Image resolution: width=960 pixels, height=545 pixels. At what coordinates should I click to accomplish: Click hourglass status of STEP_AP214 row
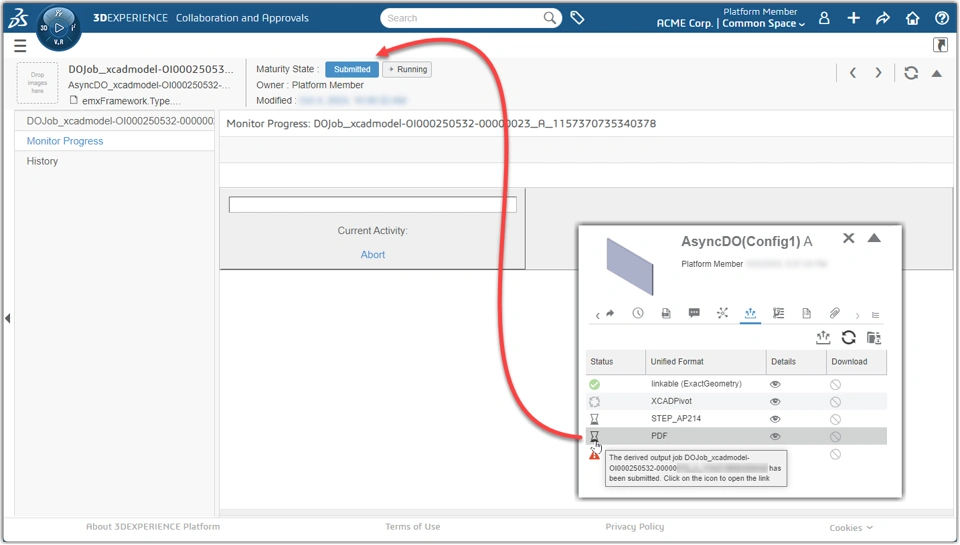[x=594, y=419]
